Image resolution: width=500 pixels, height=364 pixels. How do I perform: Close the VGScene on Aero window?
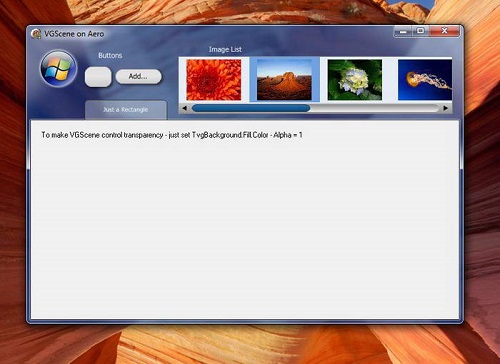(x=444, y=31)
